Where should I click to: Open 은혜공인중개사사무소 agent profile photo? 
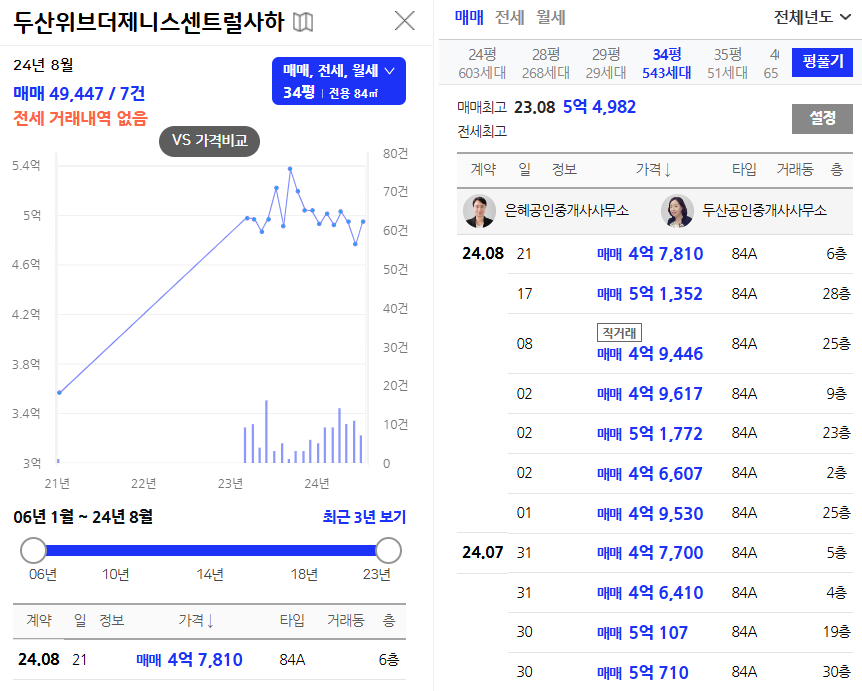(479, 211)
